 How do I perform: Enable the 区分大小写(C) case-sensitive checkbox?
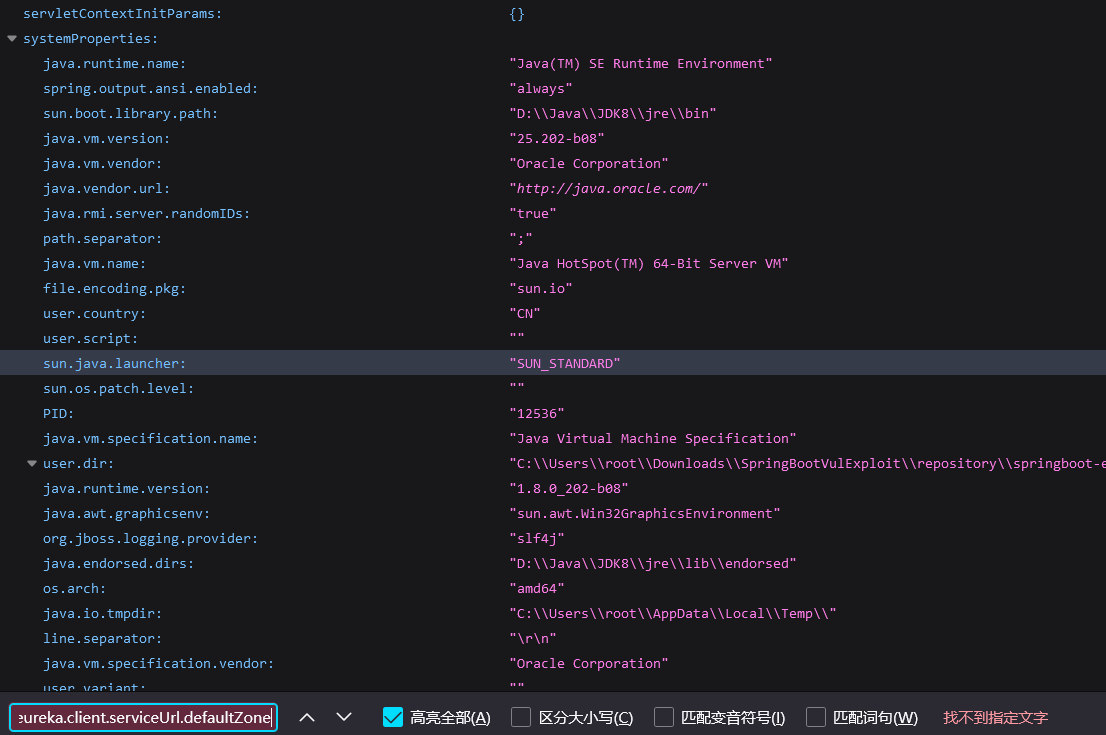point(521,717)
